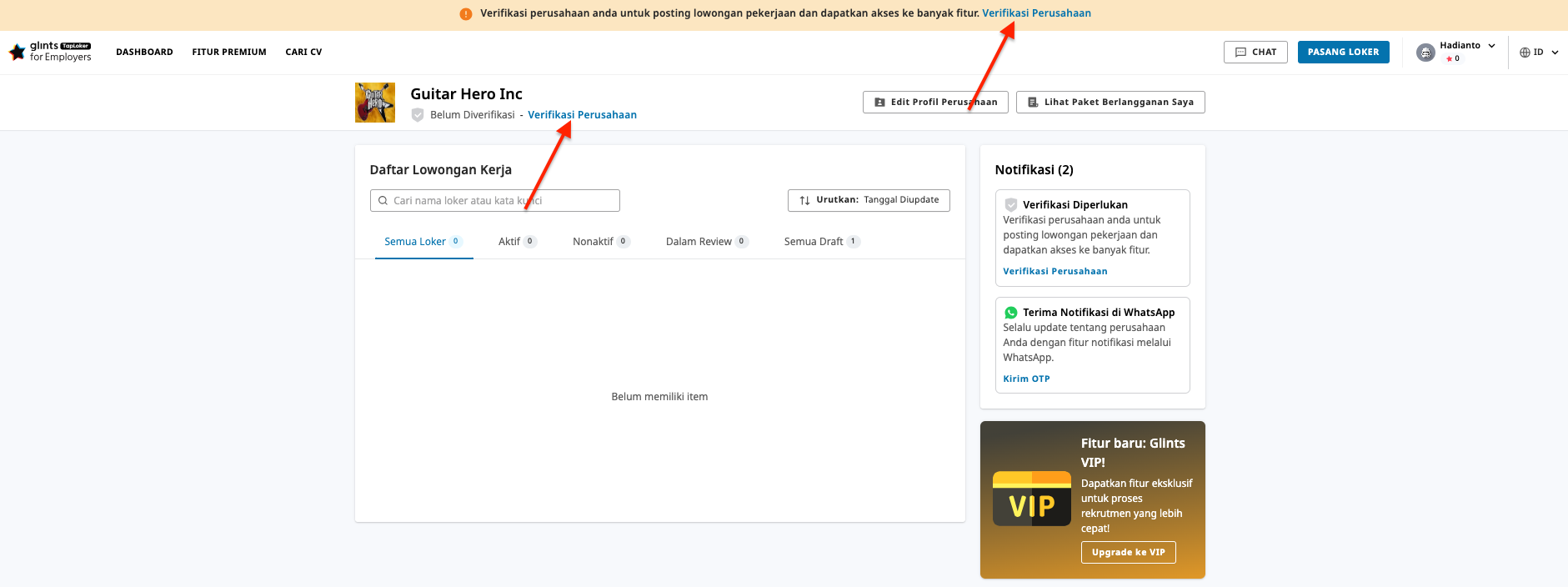The image size is (1568, 587).
Task: Click the VIP badge image
Action: click(1032, 499)
